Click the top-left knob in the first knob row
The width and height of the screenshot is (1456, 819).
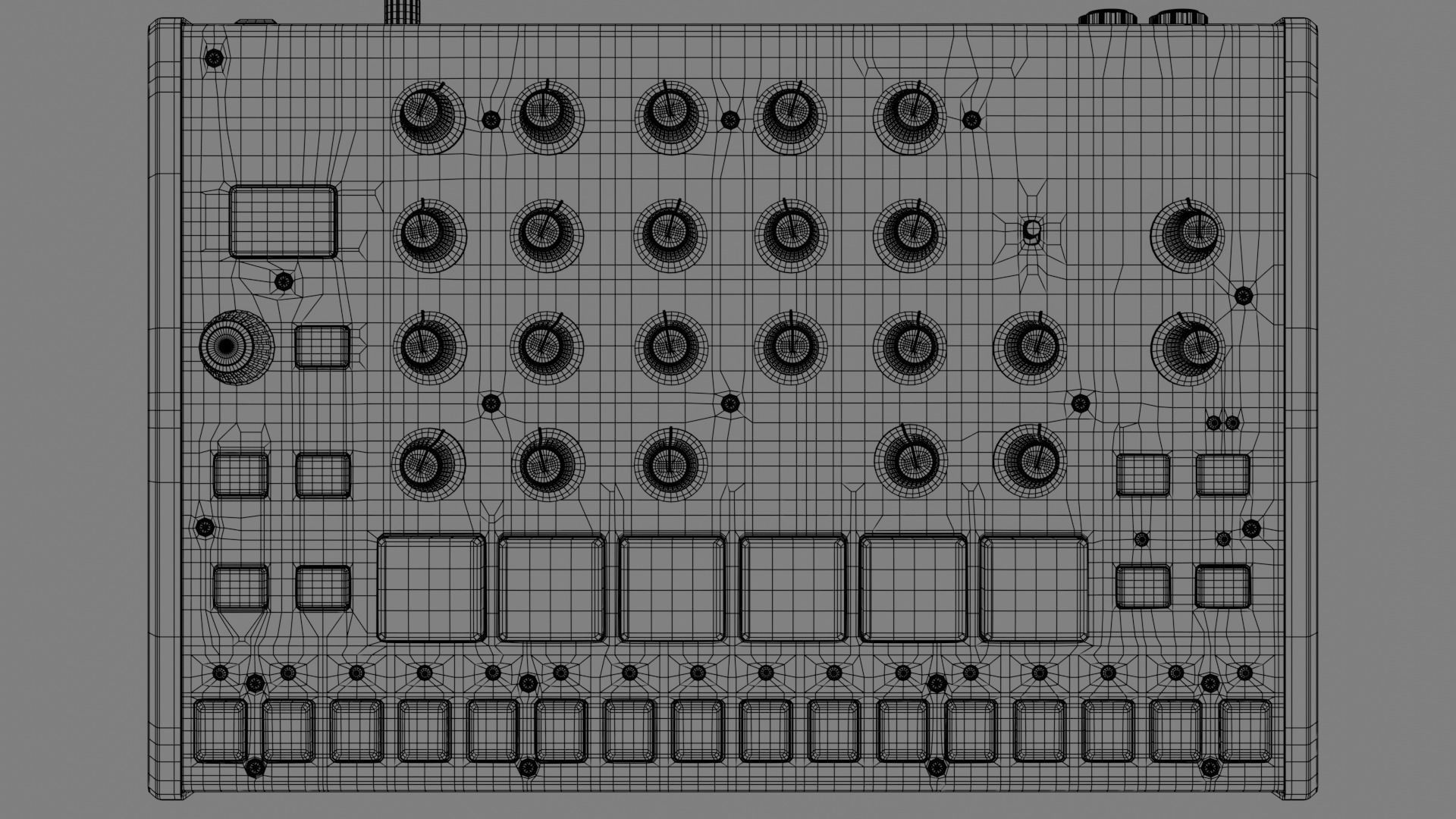pos(428,118)
